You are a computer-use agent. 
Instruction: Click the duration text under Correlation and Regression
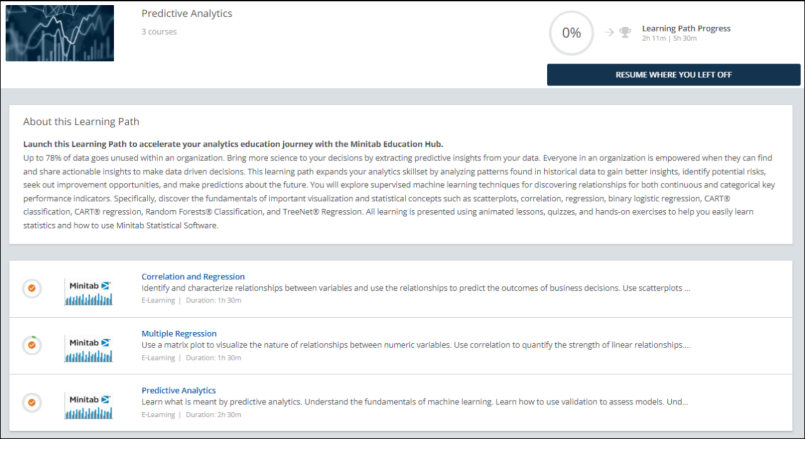click(x=213, y=300)
